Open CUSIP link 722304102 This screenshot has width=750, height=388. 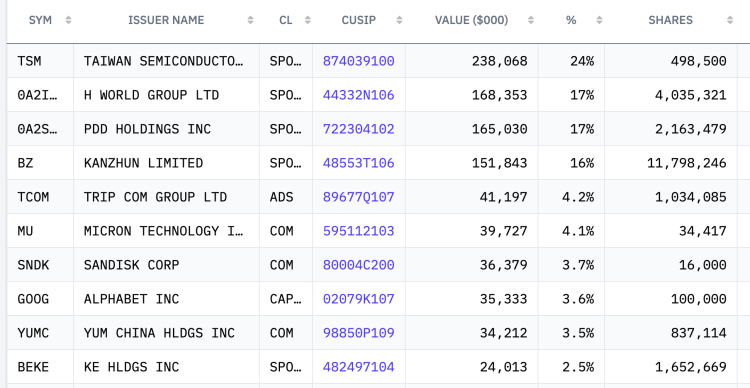click(x=359, y=129)
